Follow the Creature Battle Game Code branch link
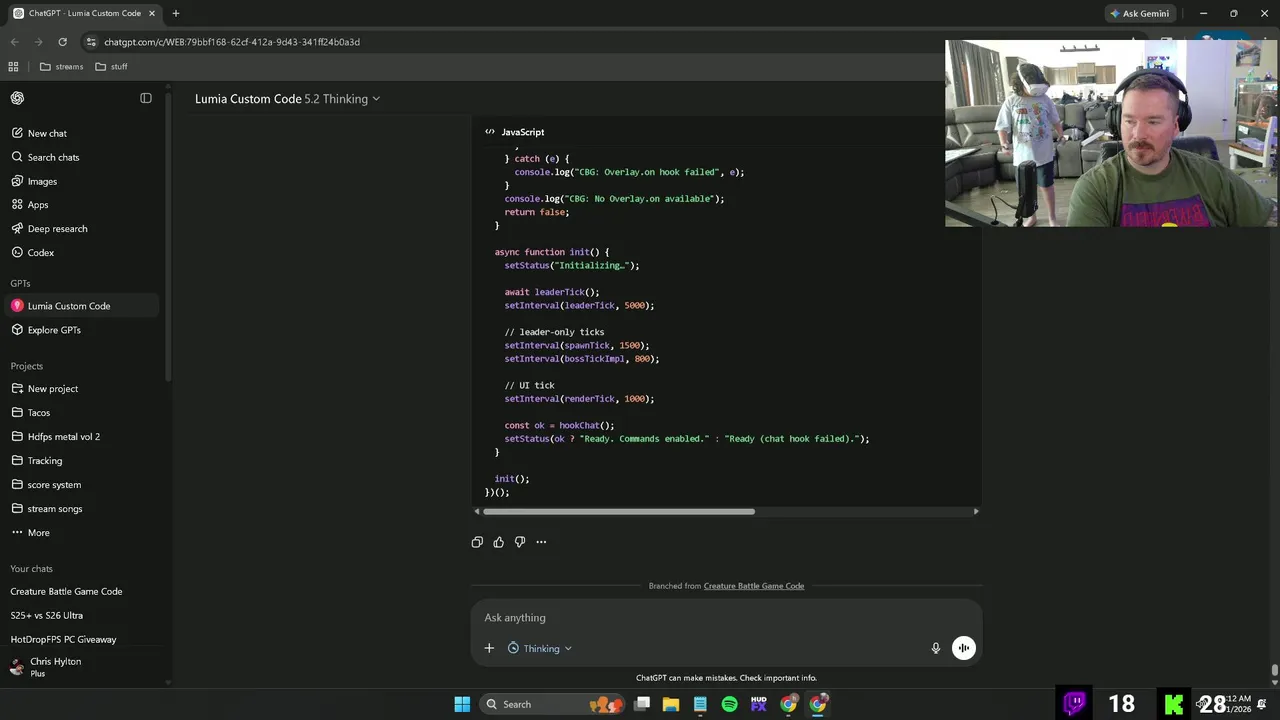 click(753, 586)
